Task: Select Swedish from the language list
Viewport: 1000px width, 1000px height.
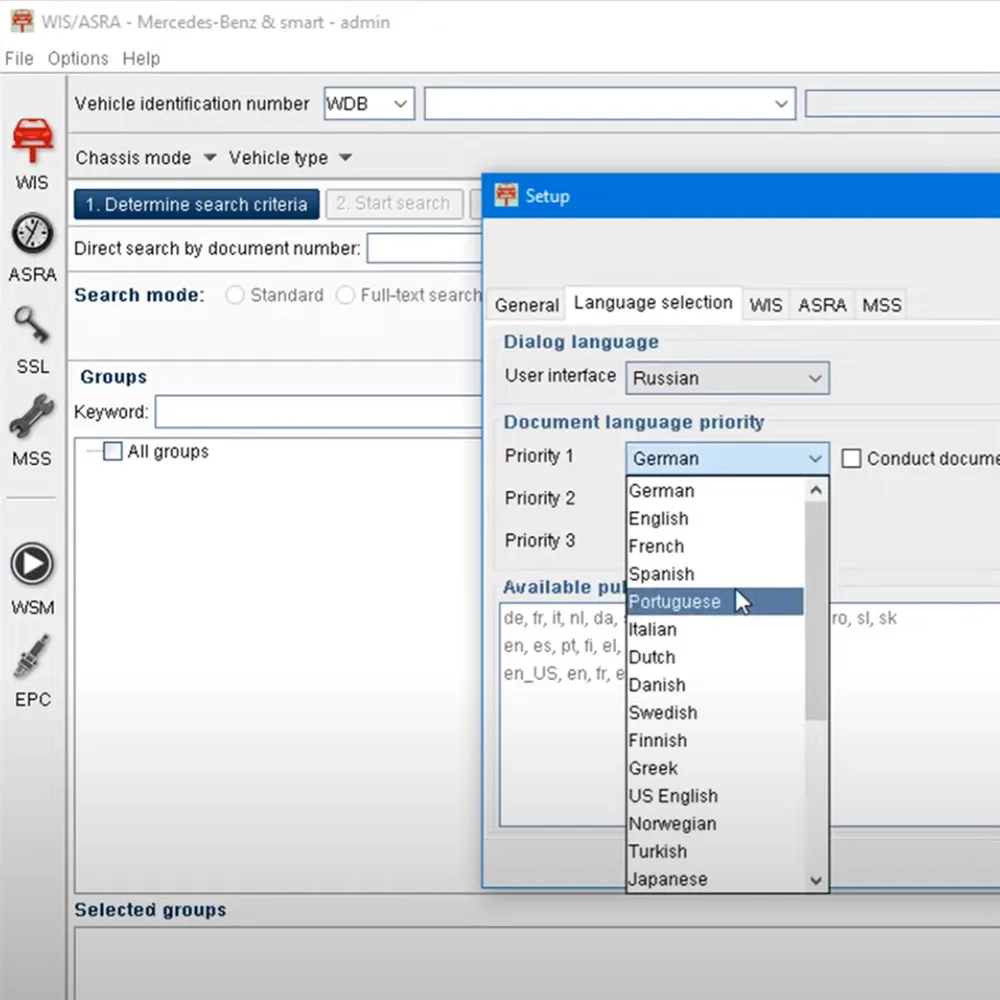Action: point(715,712)
